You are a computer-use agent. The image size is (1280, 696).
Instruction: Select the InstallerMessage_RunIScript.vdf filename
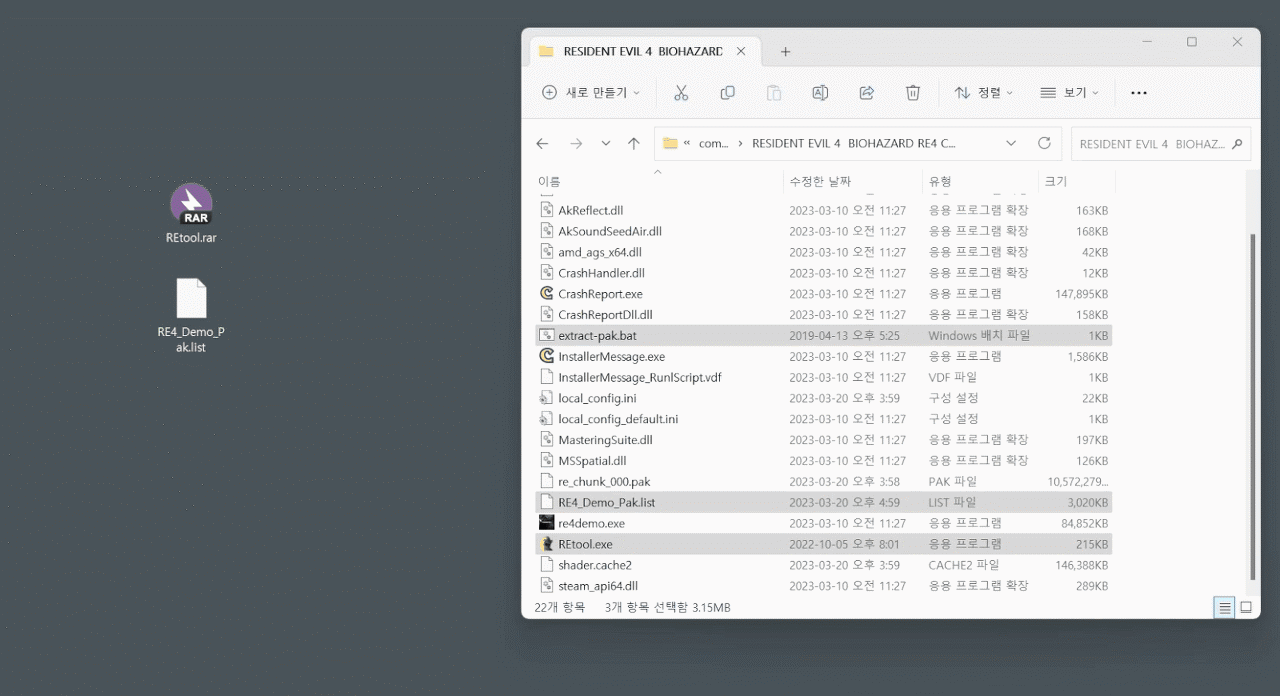pyautogui.click(x=640, y=377)
